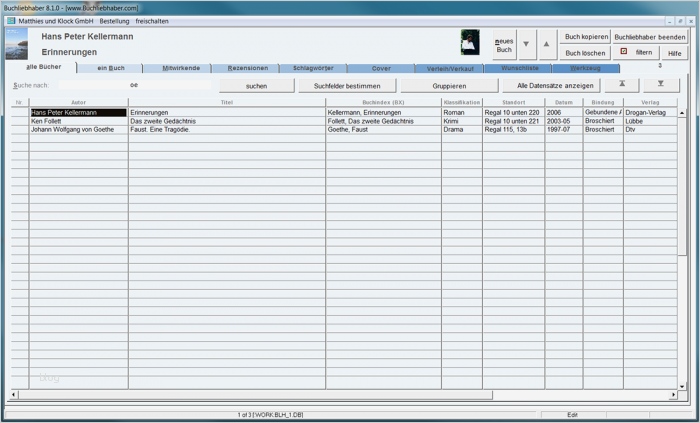Switch to the Wunschliste tab
The height and width of the screenshot is (423, 700).
pyautogui.click(x=520, y=68)
